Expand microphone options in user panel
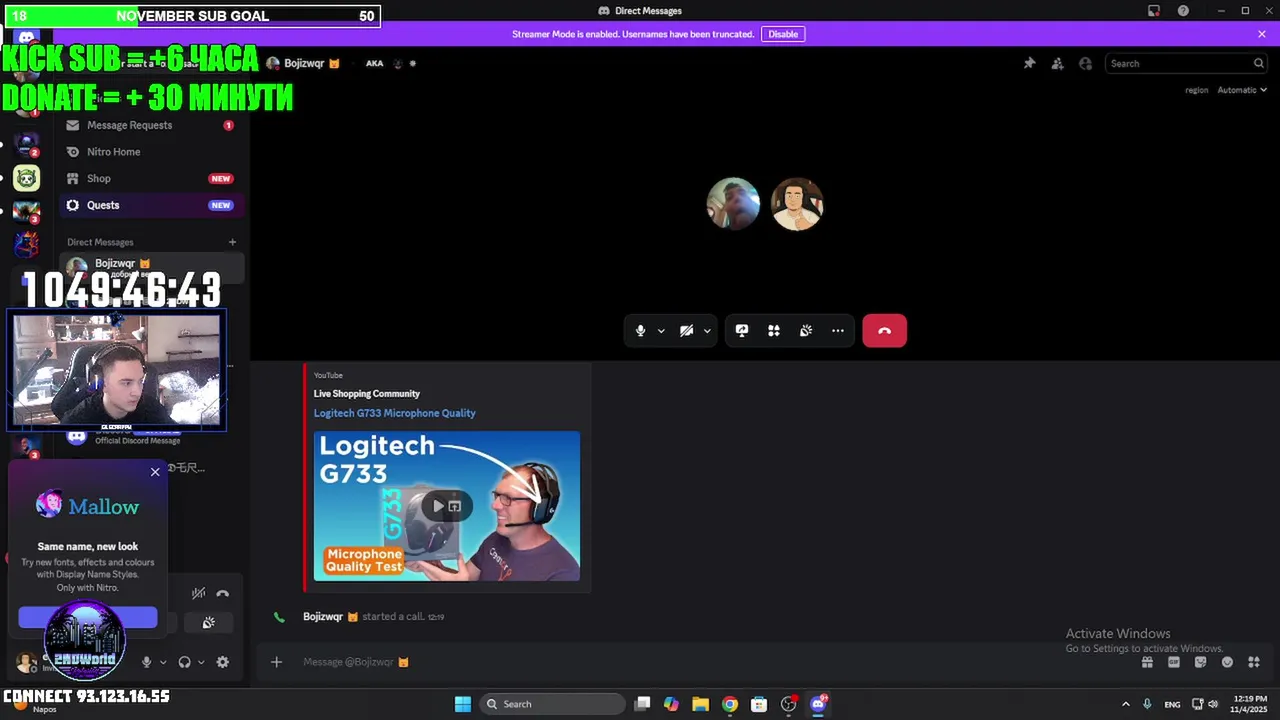 (163, 662)
